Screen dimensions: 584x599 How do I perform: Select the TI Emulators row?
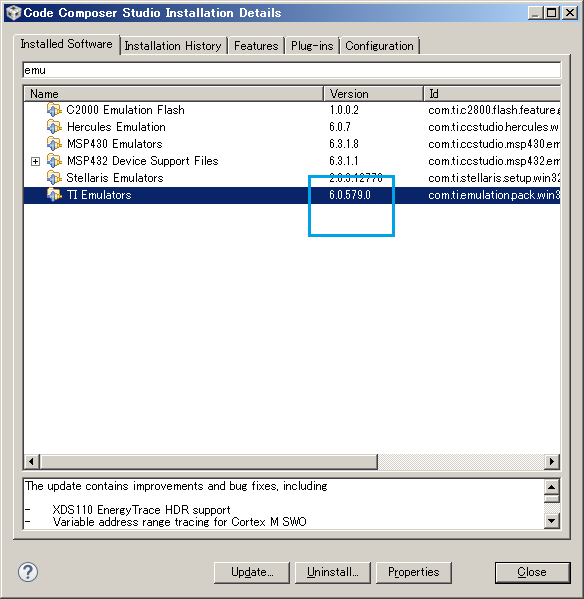pyautogui.click(x=292, y=195)
